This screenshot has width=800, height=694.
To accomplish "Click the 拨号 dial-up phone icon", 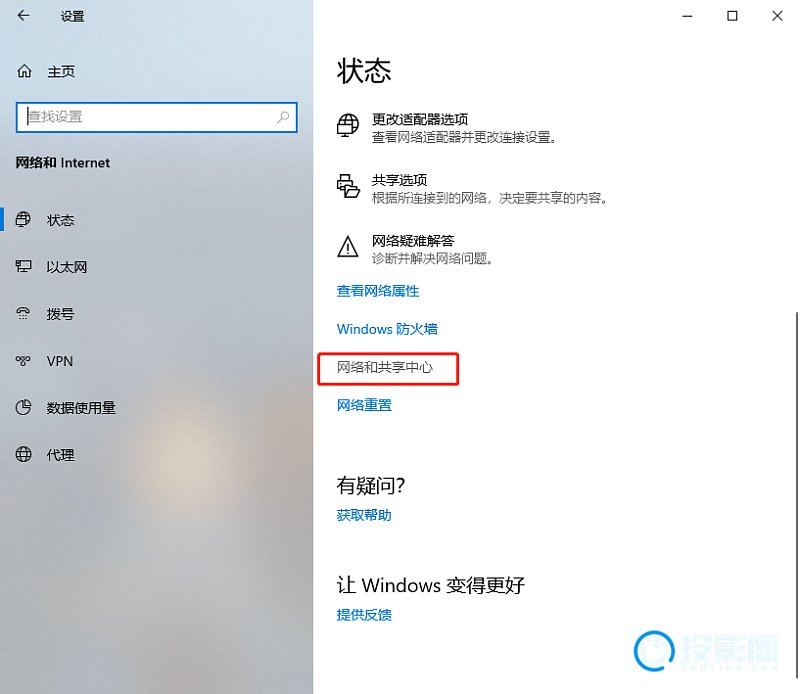I will (23, 313).
